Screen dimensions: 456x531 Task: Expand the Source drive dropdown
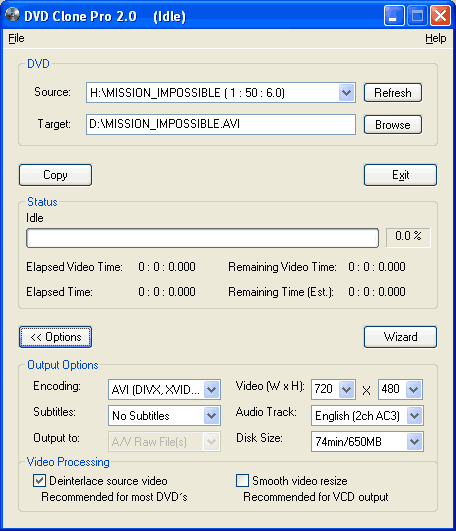(x=346, y=92)
